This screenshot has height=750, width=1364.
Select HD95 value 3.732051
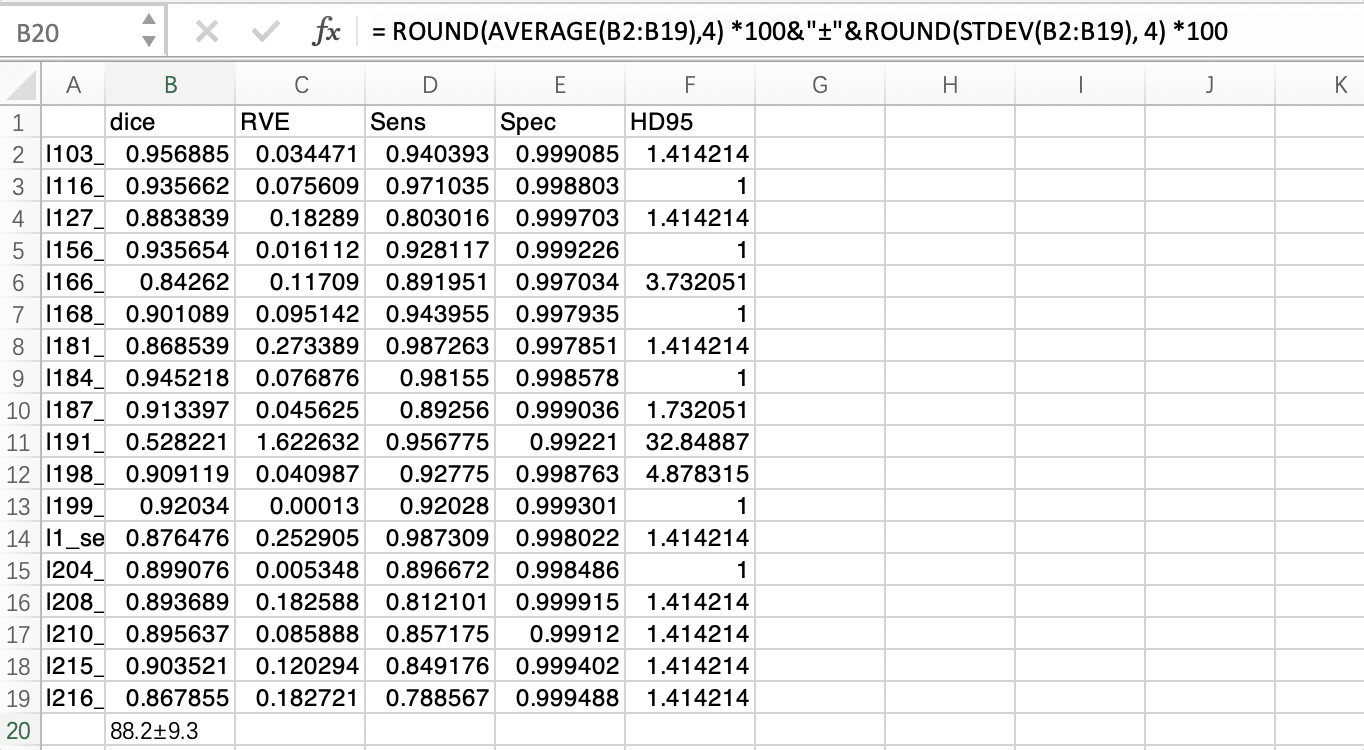click(690, 282)
